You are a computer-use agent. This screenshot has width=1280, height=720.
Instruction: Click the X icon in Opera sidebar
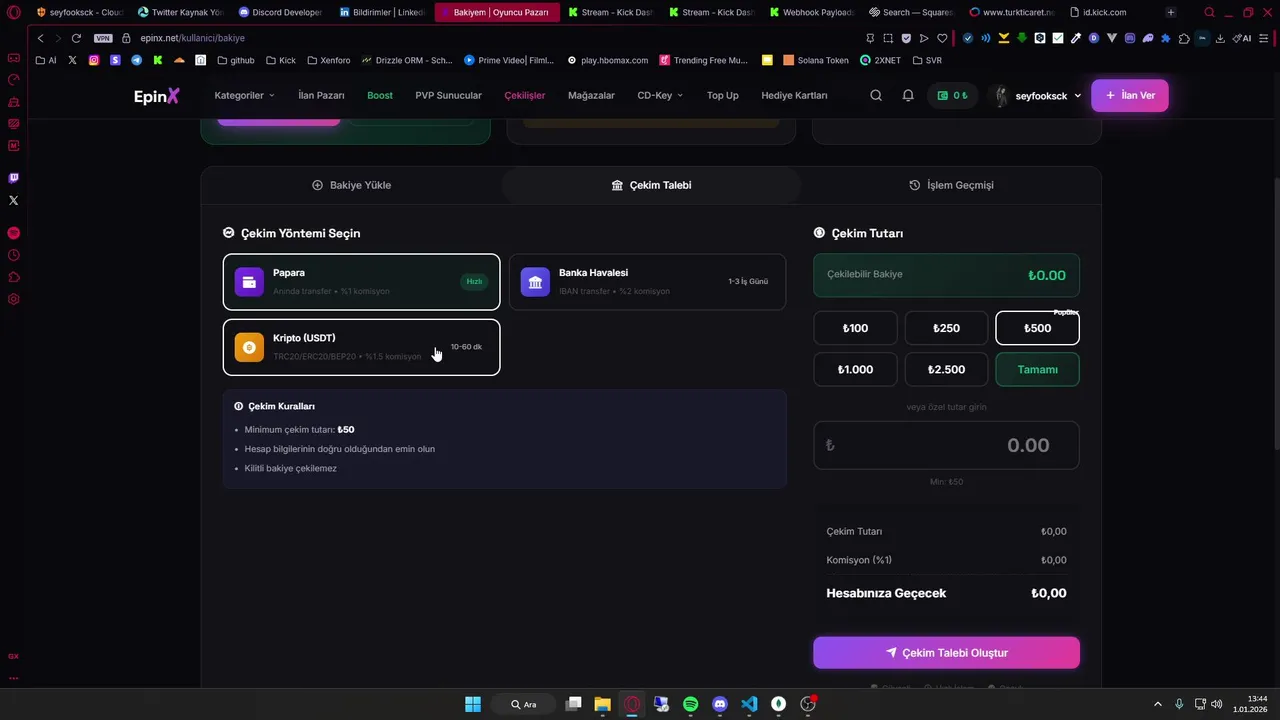(13, 200)
